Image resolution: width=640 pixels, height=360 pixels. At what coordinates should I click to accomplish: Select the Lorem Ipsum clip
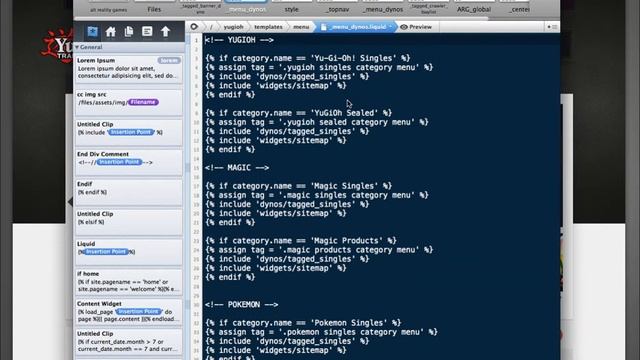[129, 69]
